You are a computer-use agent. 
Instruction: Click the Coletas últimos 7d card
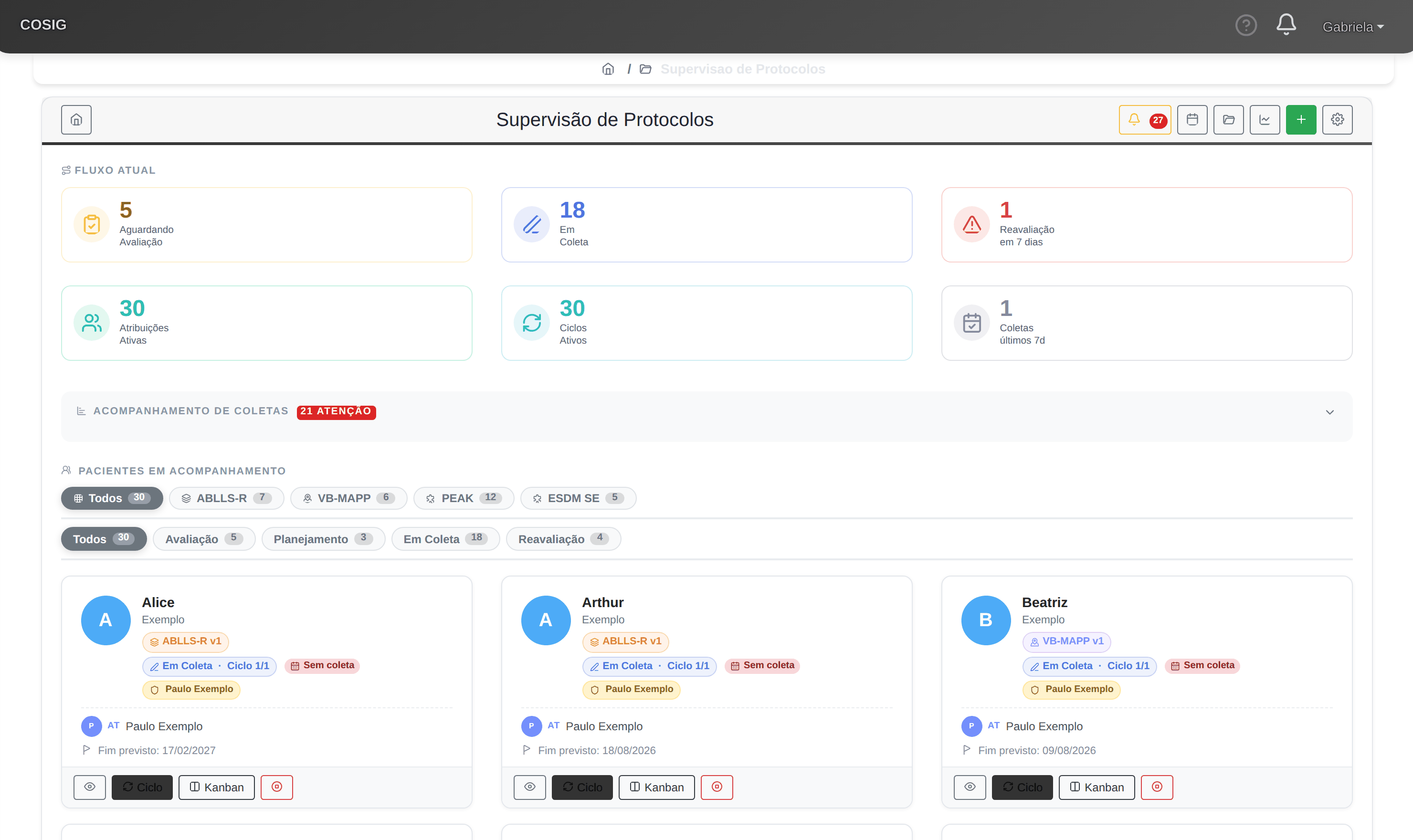(x=1146, y=323)
